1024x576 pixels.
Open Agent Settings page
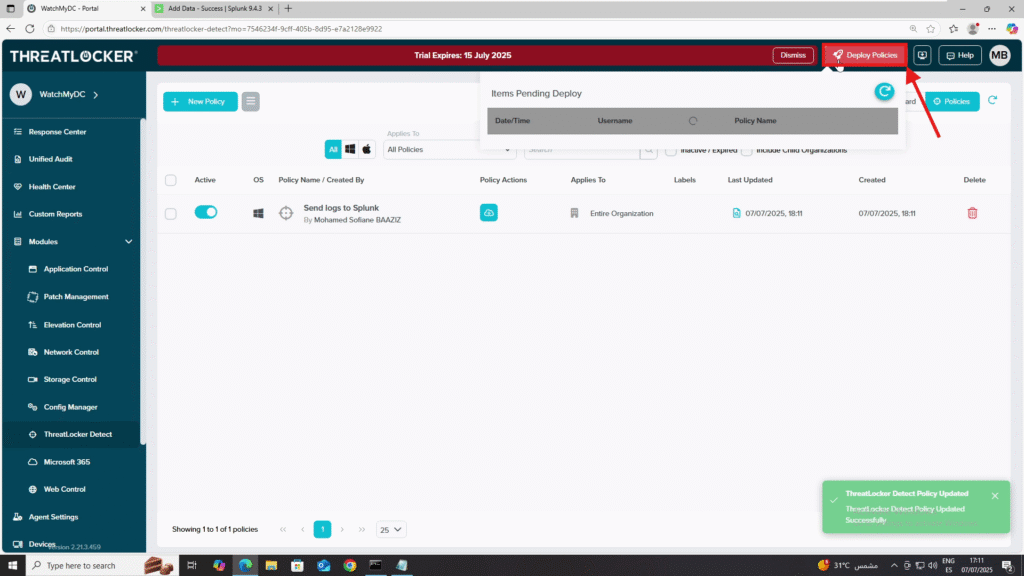(x=53, y=517)
